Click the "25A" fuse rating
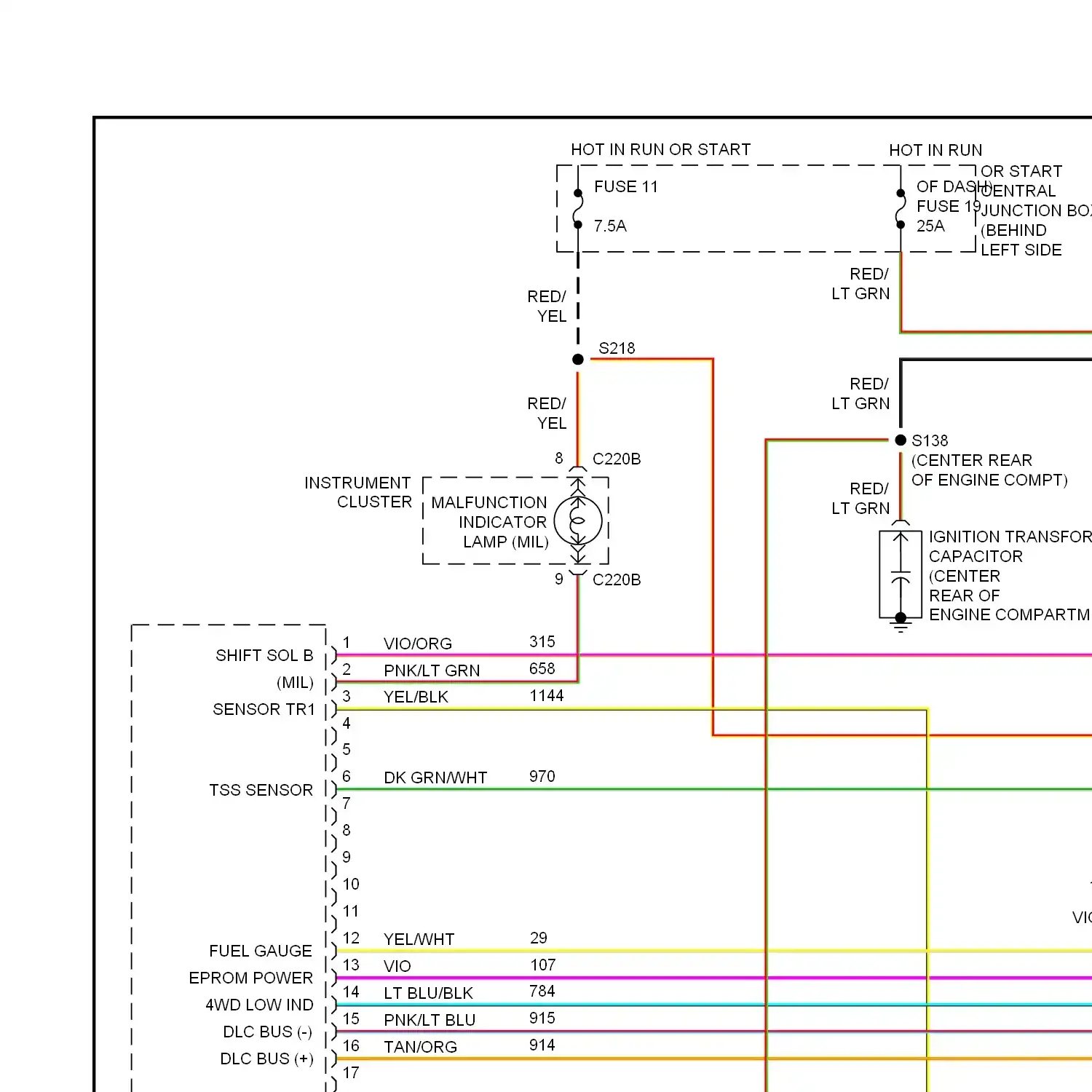This screenshot has height=1092, width=1092. coord(930,226)
